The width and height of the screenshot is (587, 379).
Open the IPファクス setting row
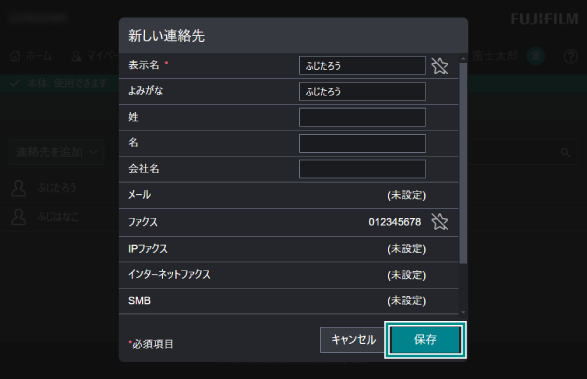[289, 249]
